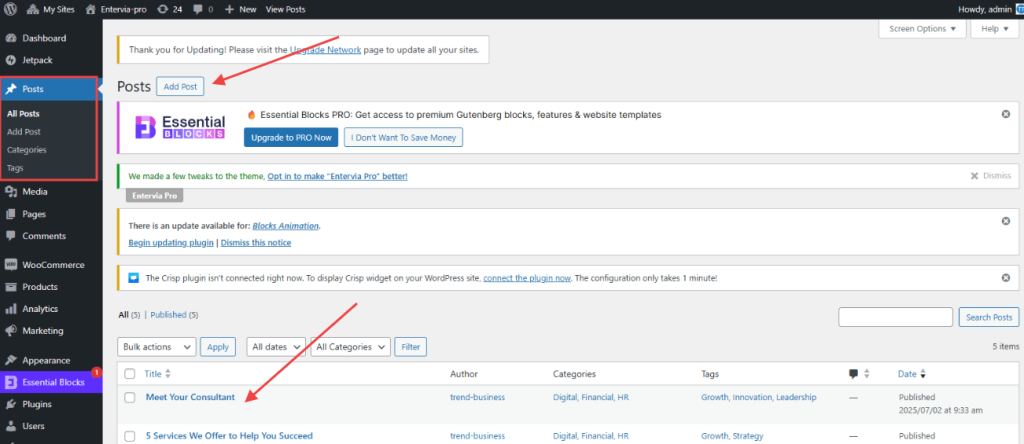
Task: Open Categories under the Posts menu
Action: [x=27, y=149]
